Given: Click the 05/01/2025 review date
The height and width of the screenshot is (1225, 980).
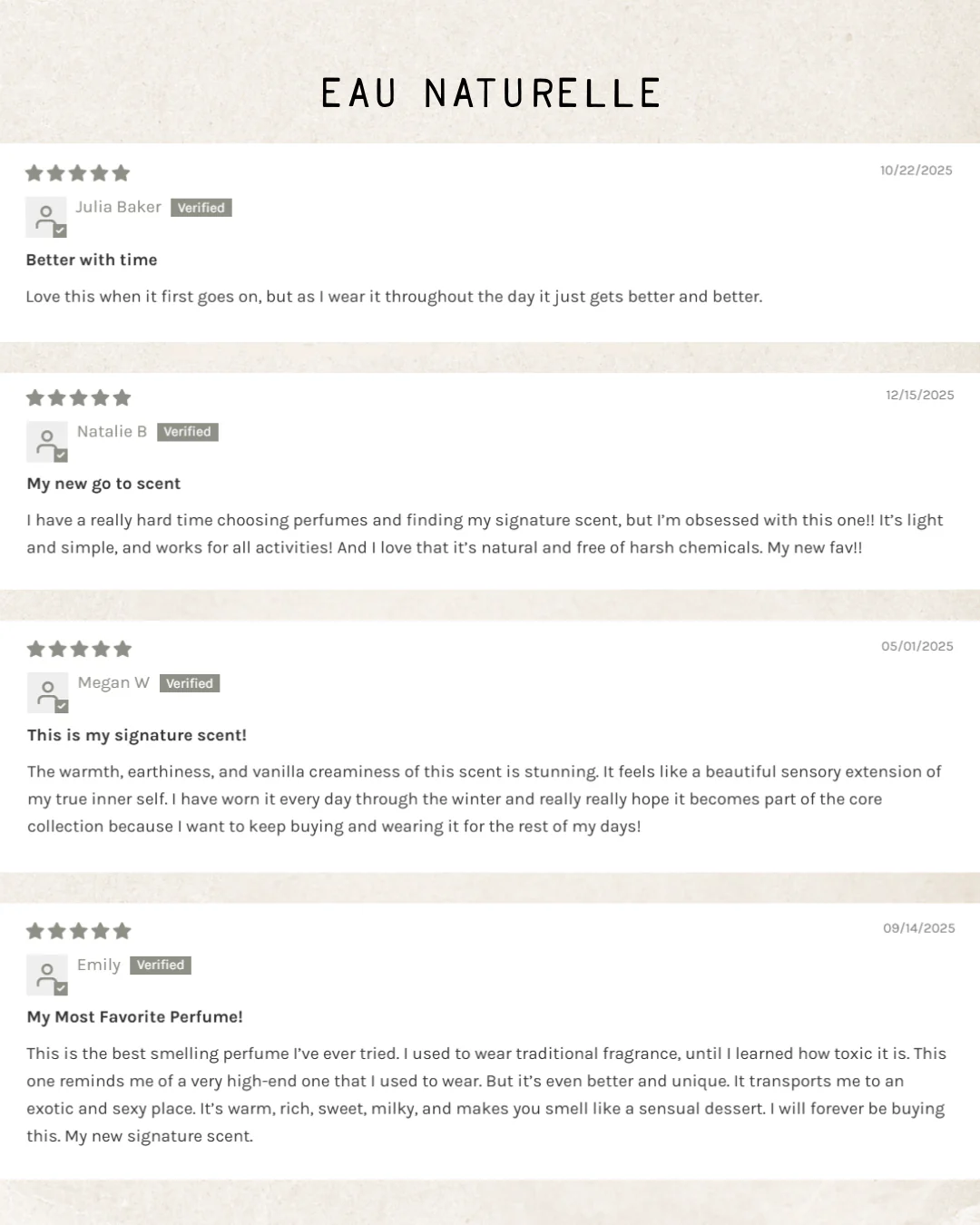Looking at the screenshot, I should point(916,646).
